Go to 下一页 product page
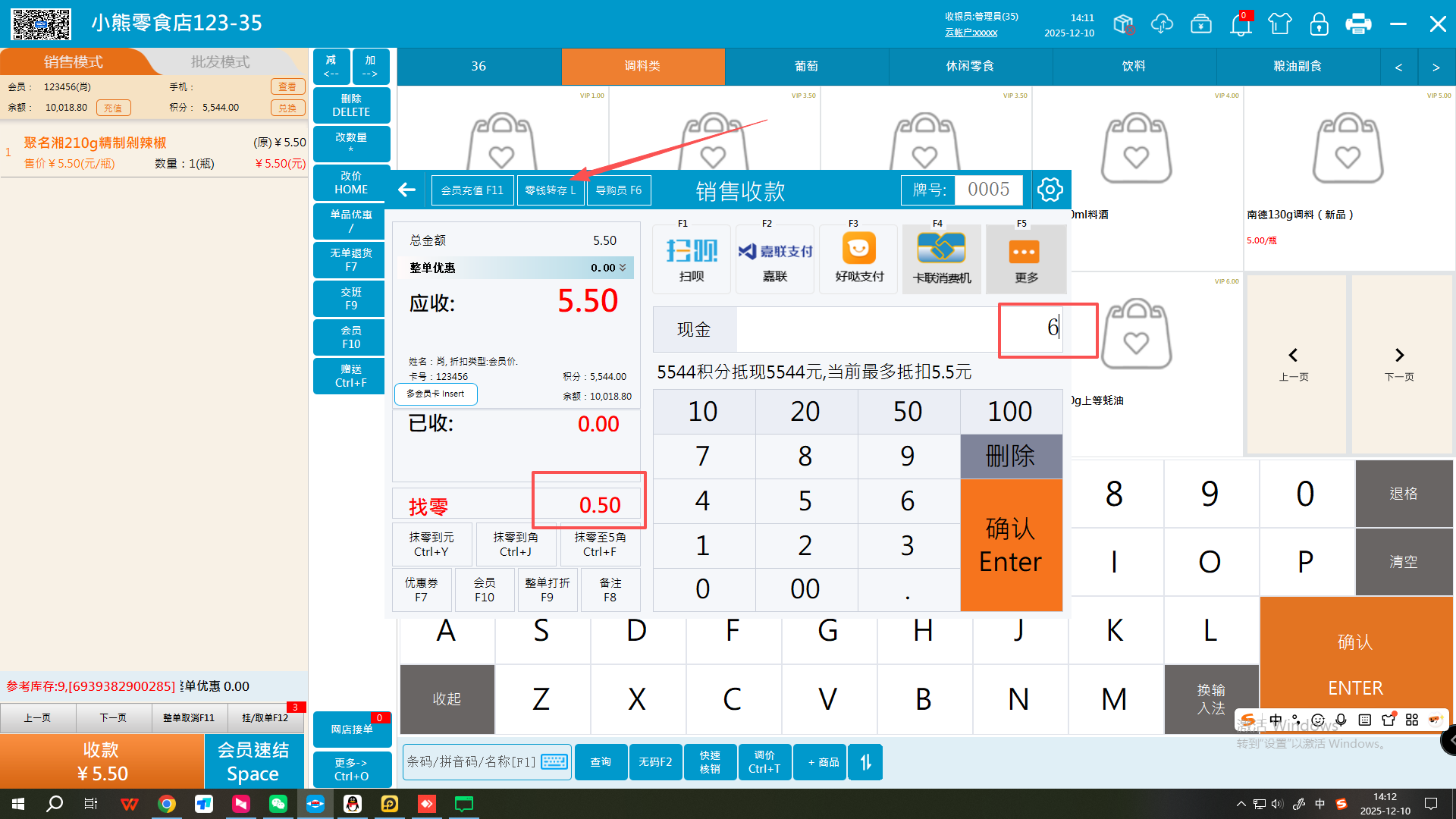This screenshot has width=1456, height=819. tap(1399, 364)
